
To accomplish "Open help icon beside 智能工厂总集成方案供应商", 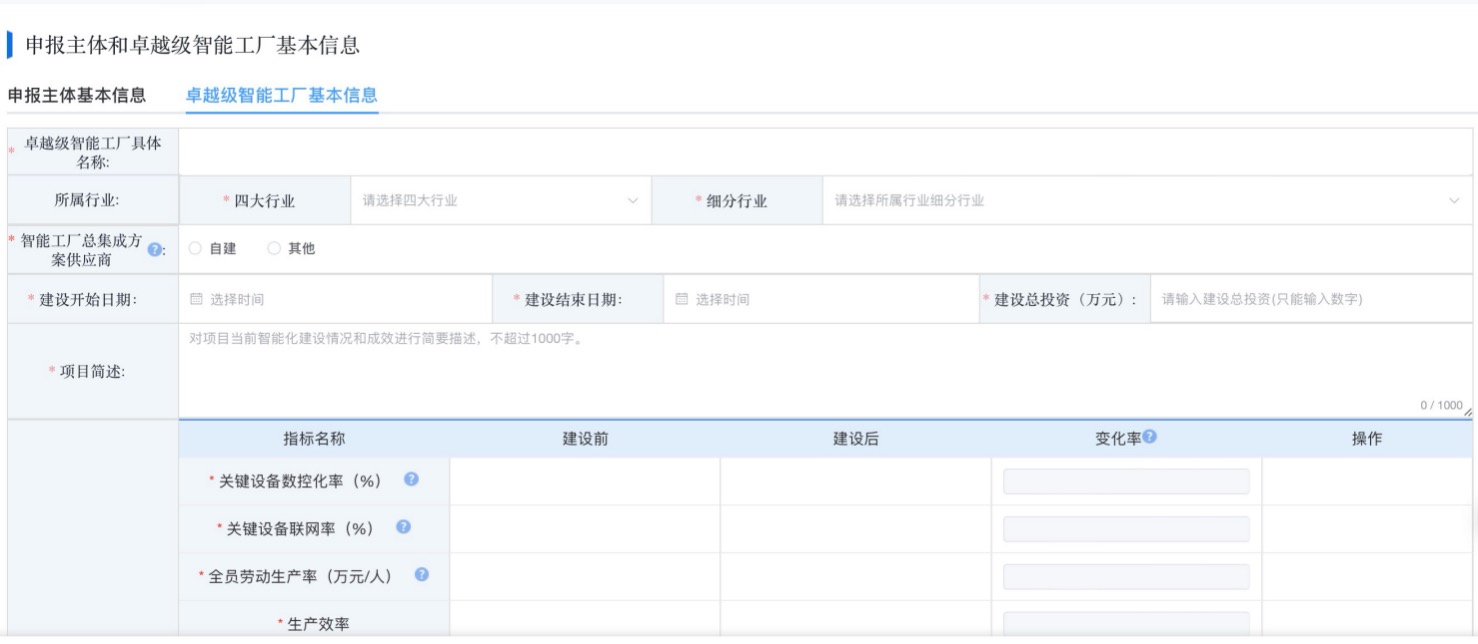I will tap(154, 249).
